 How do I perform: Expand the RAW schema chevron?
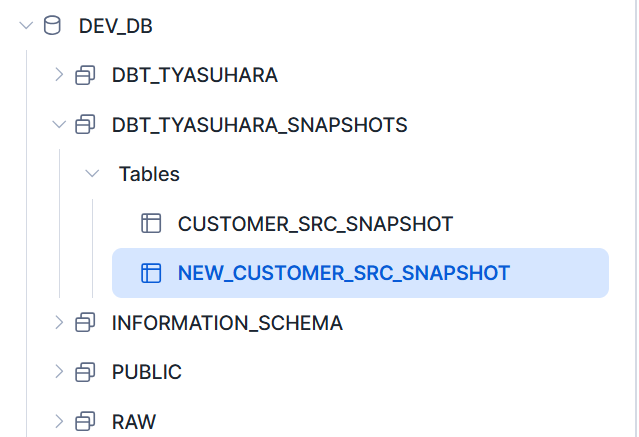(x=59, y=421)
